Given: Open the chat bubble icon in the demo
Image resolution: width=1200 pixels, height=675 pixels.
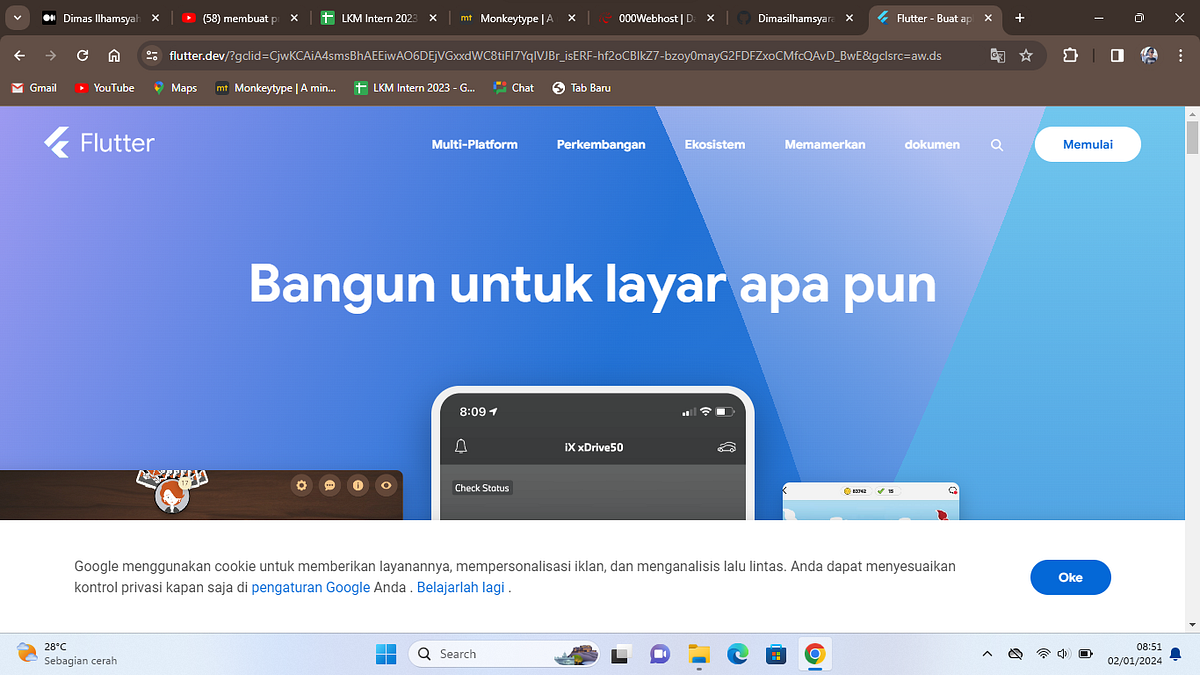Looking at the screenshot, I should [329, 485].
